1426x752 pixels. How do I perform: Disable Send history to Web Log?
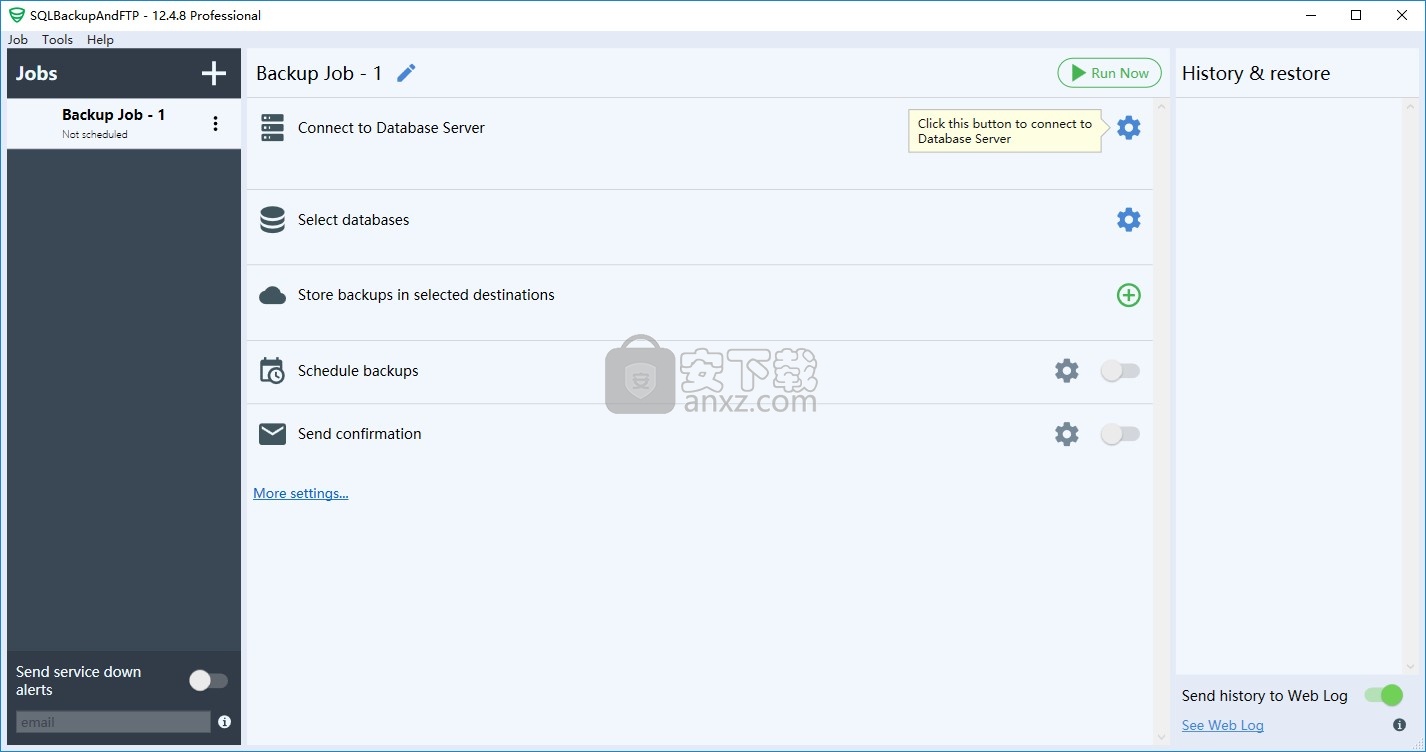pos(1384,695)
